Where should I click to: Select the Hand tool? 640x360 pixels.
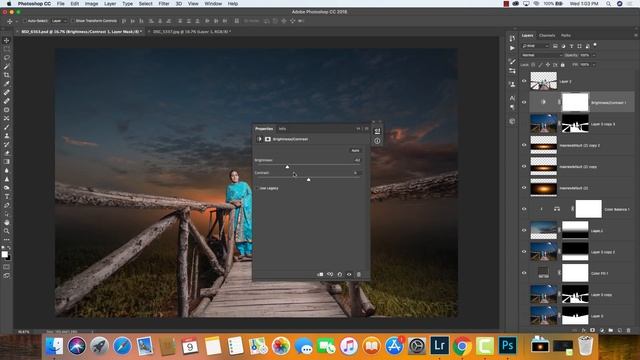pos(7,222)
